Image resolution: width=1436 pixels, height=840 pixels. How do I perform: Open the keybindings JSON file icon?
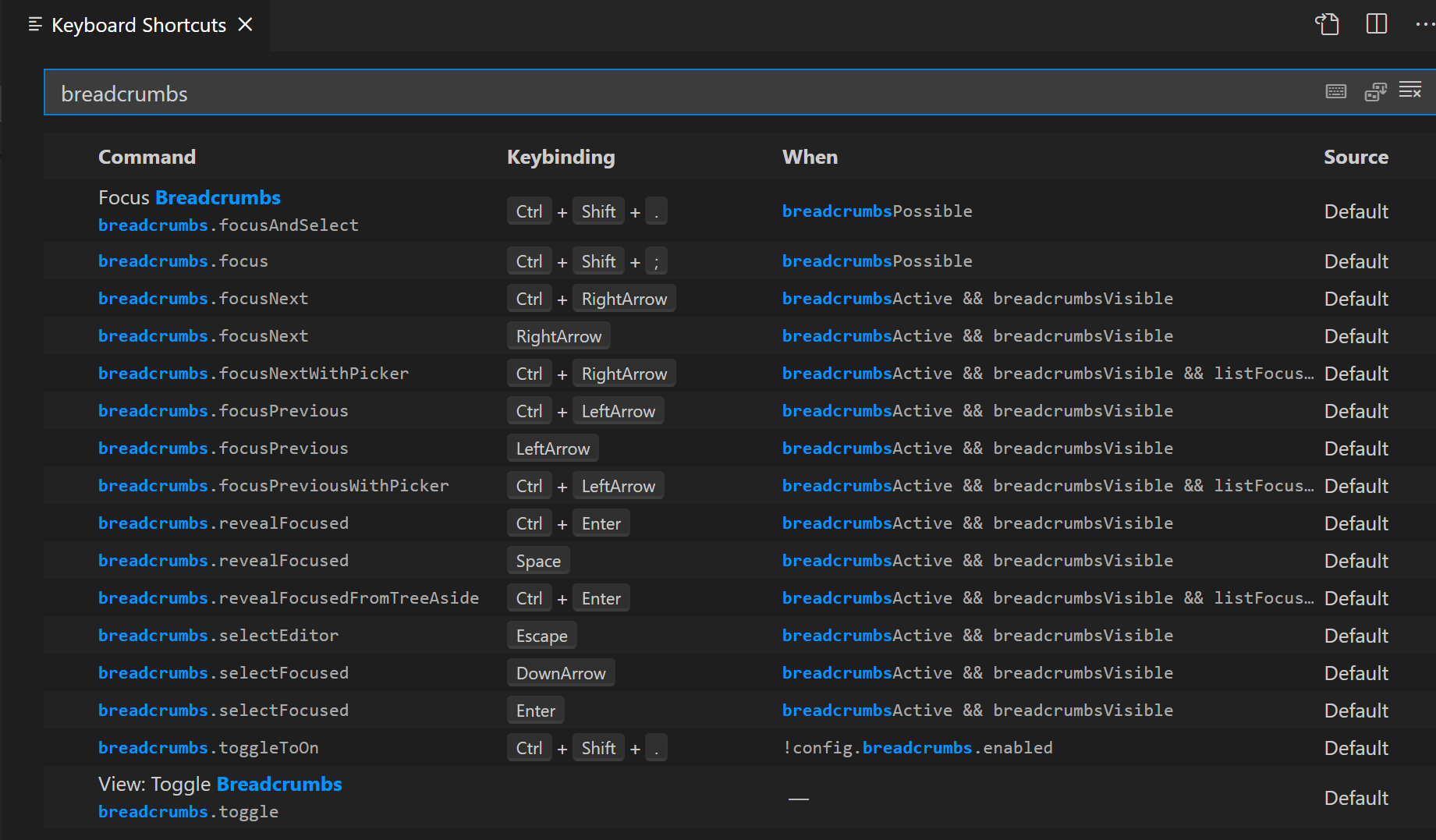[x=1326, y=24]
